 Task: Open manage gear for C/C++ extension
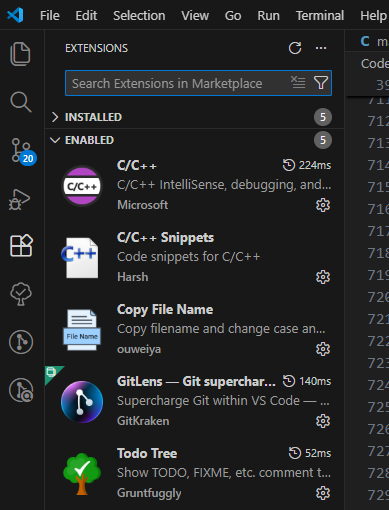323,205
